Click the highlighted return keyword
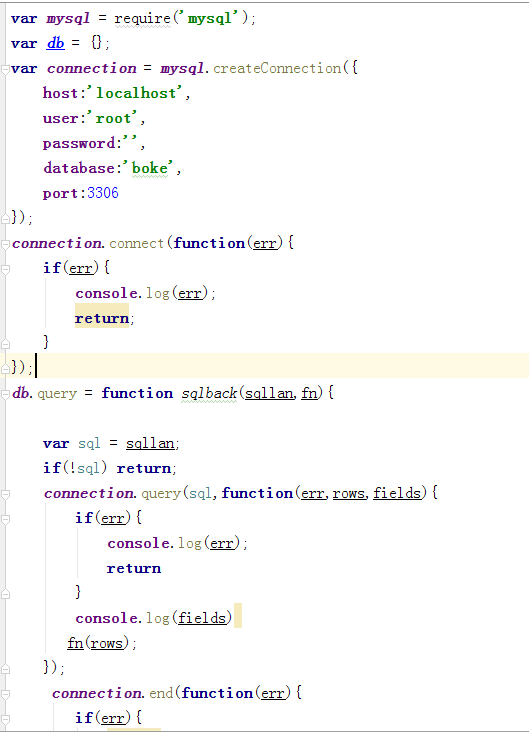The width and height of the screenshot is (529, 732). [x=102, y=318]
